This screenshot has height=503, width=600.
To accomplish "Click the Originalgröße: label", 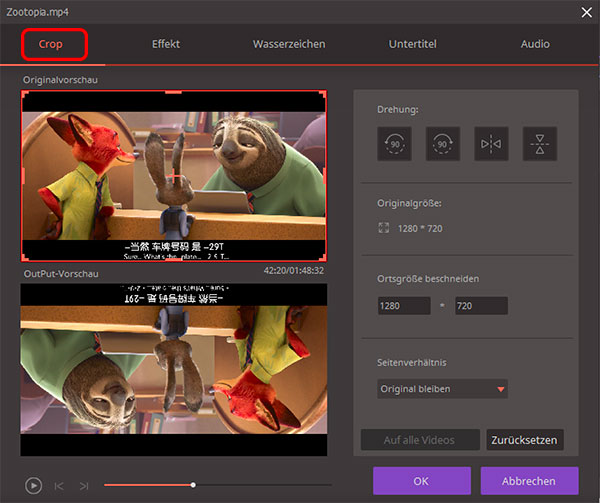I will pos(409,203).
